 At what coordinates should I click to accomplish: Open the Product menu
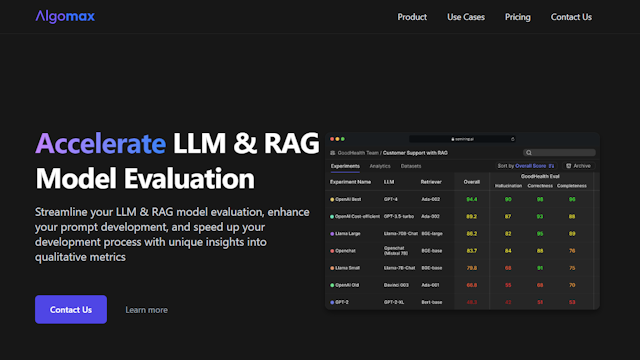click(x=412, y=17)
